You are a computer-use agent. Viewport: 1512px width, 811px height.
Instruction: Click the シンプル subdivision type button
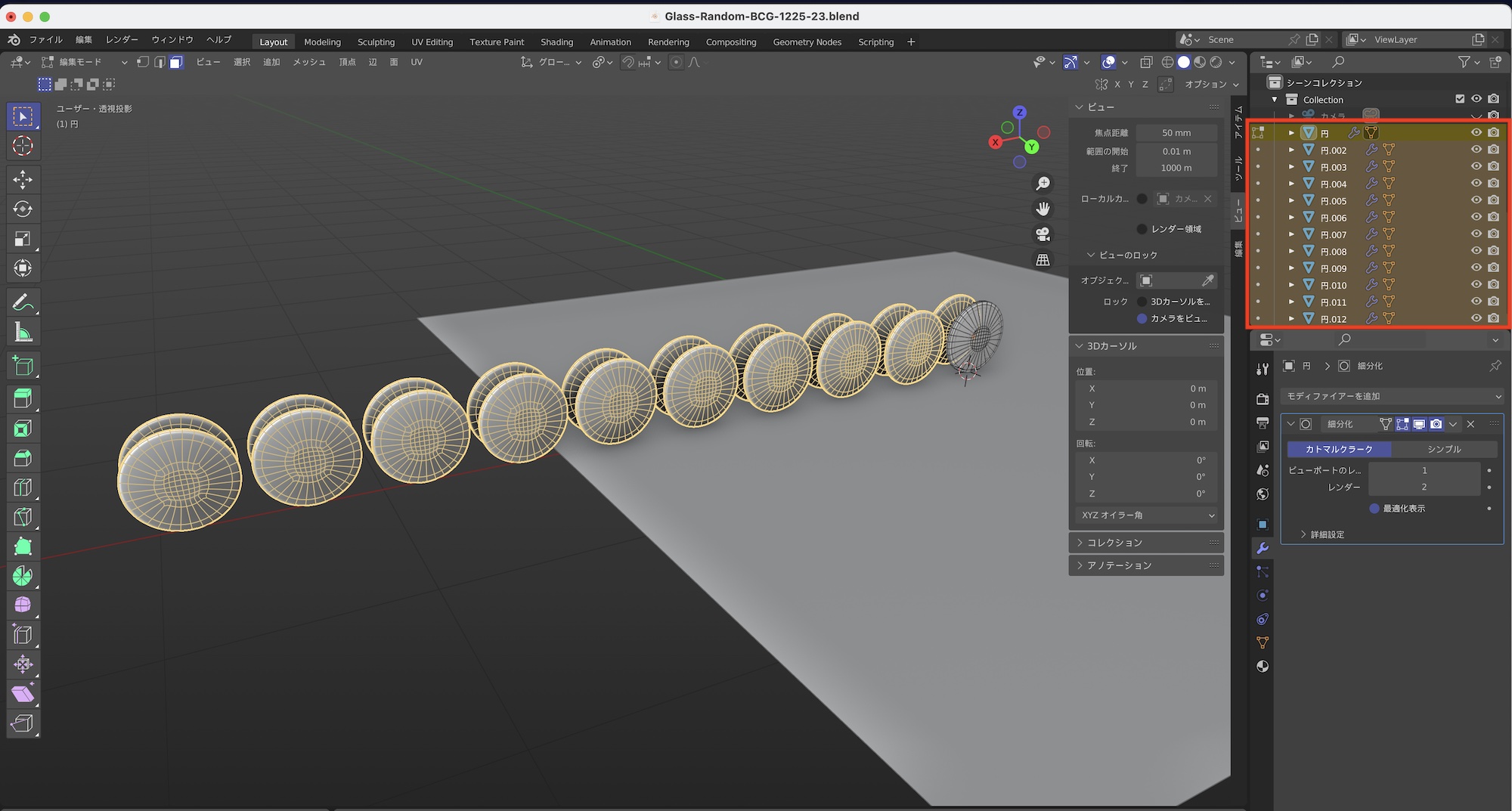[x=1444, y=449]
